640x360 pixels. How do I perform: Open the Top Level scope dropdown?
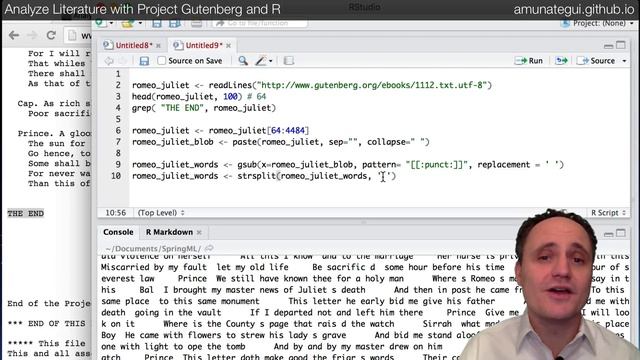coord(161,213)
